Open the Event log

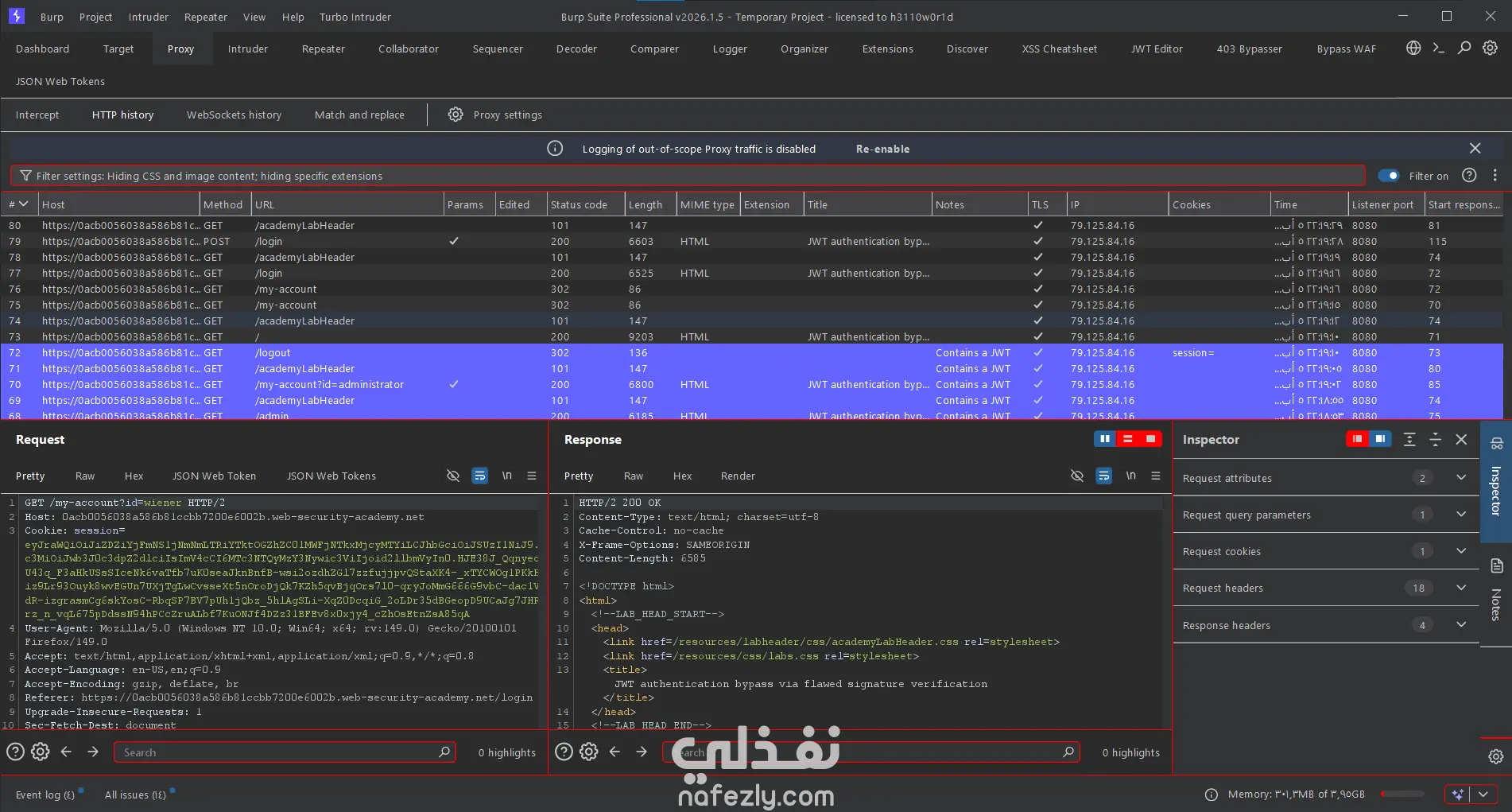45,795
